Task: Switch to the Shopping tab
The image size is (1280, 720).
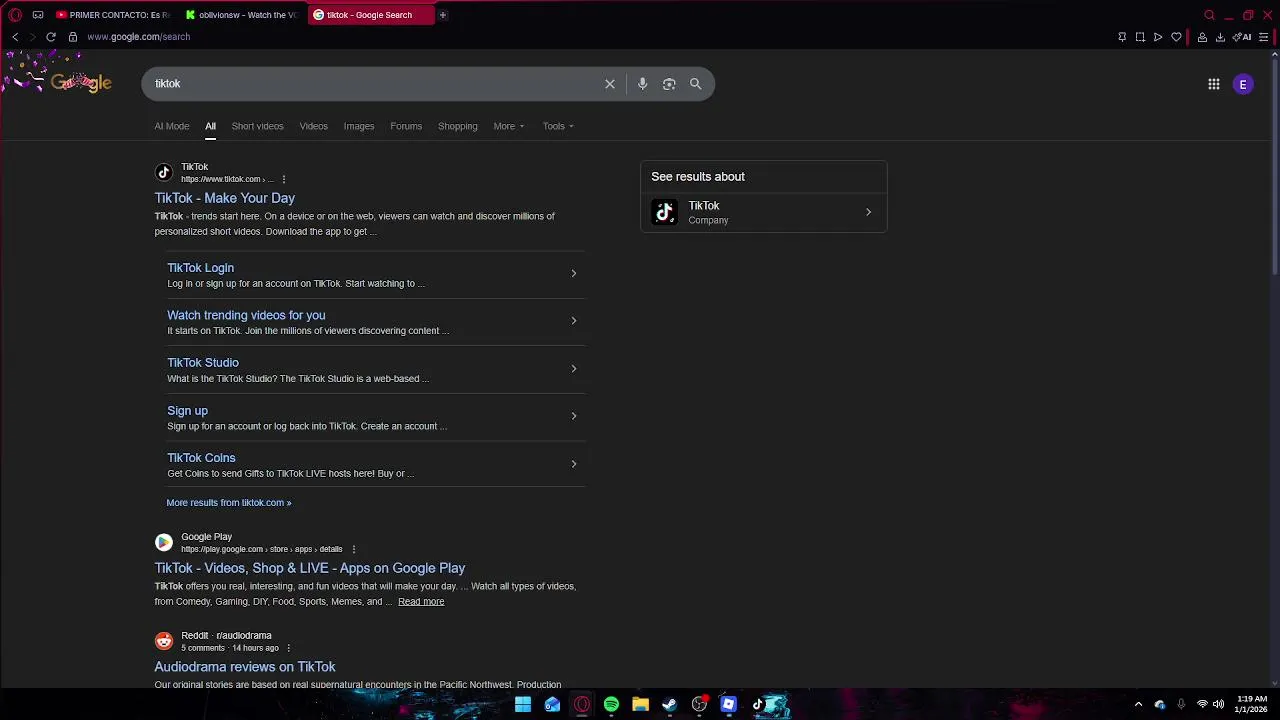Action: coord(457,126)
